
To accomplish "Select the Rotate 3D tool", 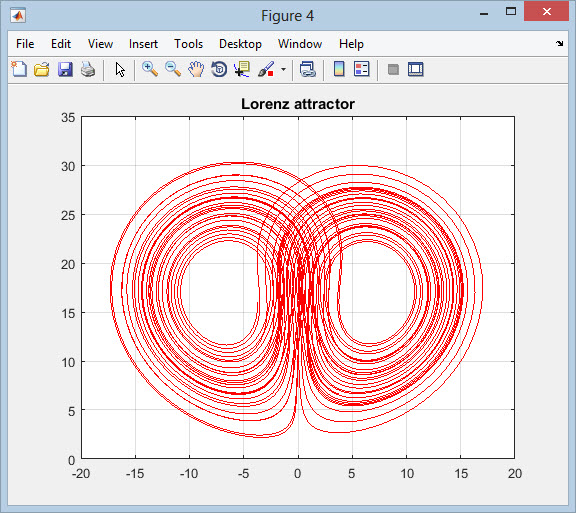I will click(x=219, y=69).
